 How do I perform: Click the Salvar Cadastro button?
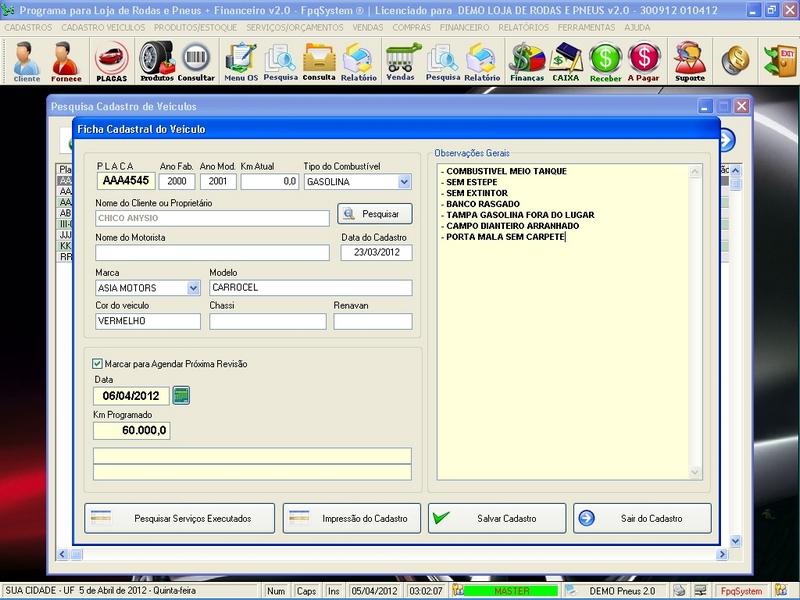[496, 518]
